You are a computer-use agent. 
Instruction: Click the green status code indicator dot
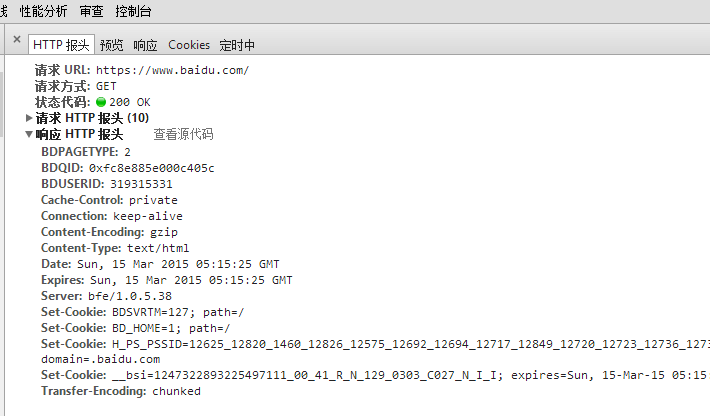[x=101, y=102]
